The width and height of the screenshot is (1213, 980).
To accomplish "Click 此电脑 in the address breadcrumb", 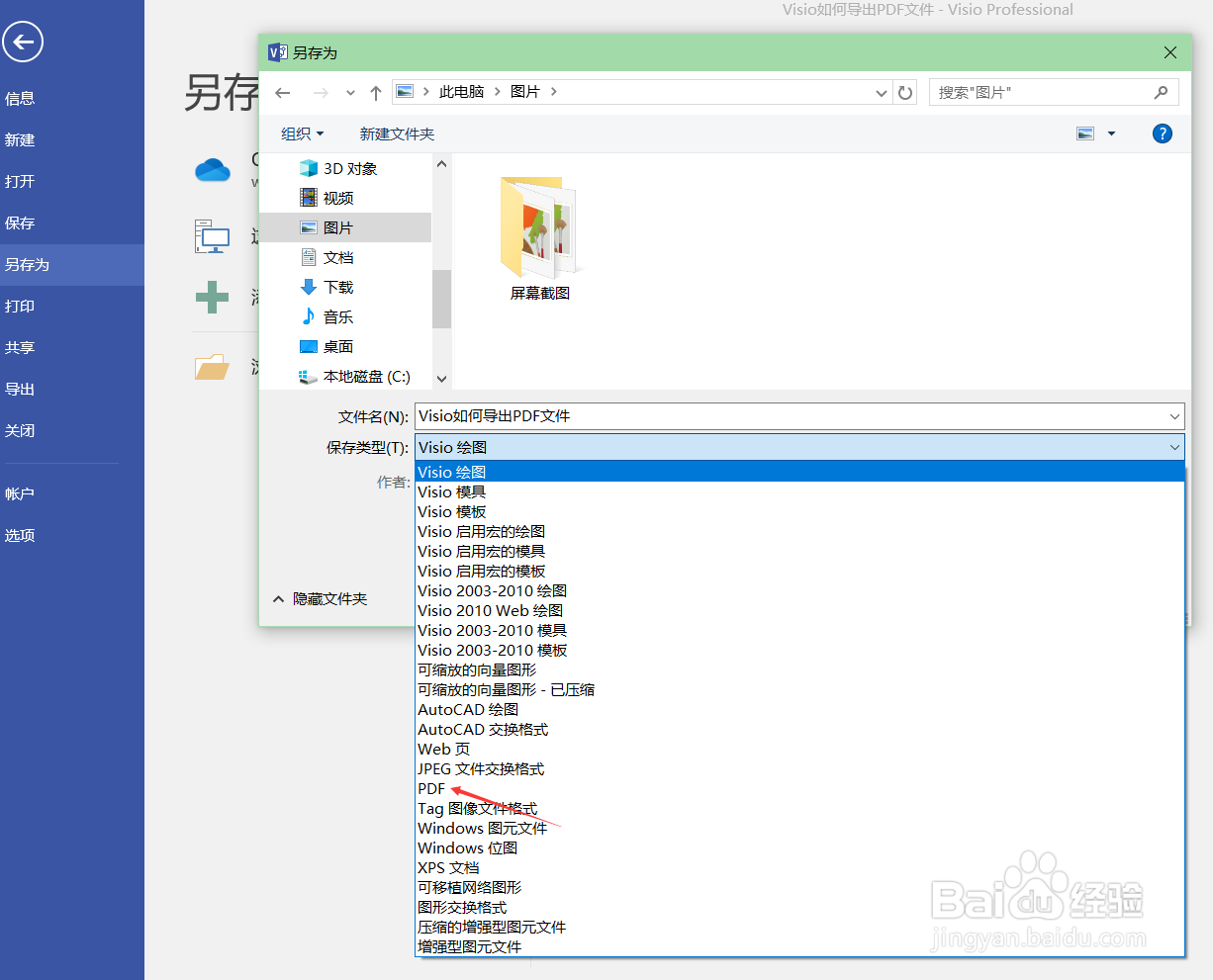I will coord(462,92).
